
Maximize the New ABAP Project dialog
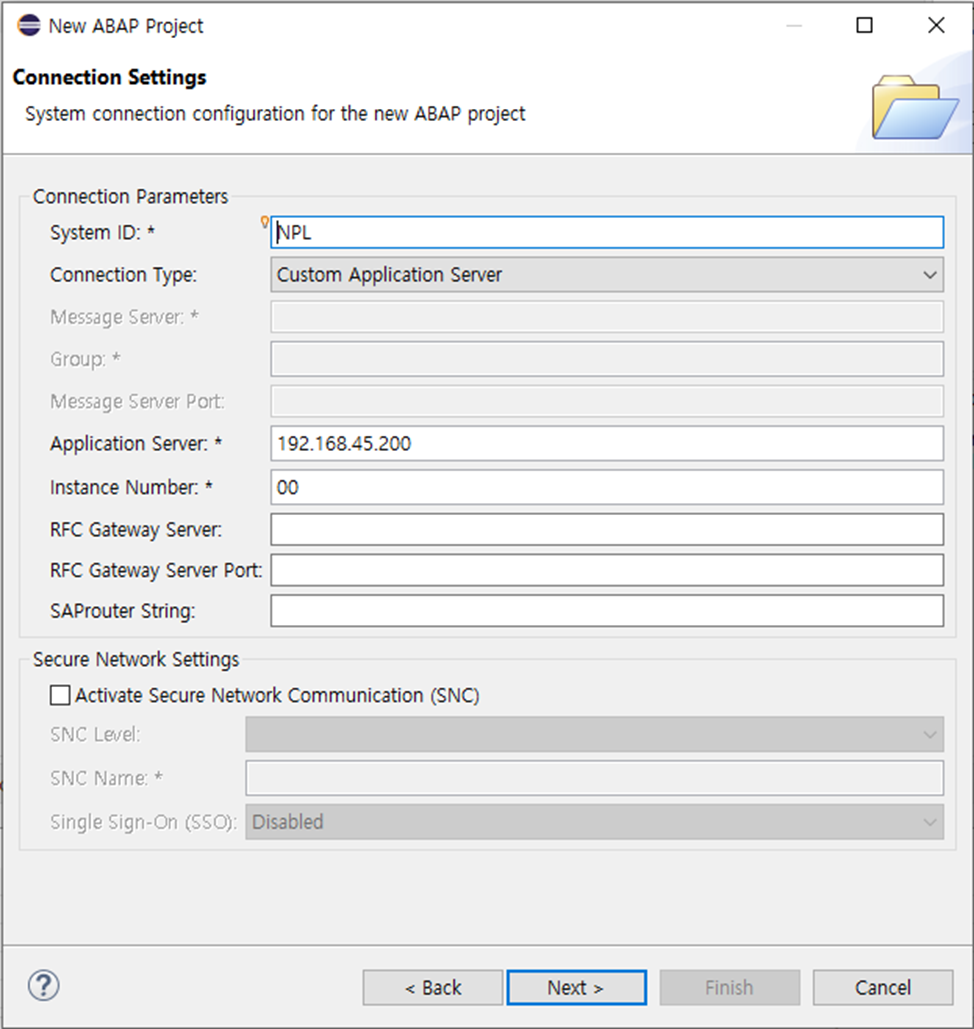click(x=864, y=26)
